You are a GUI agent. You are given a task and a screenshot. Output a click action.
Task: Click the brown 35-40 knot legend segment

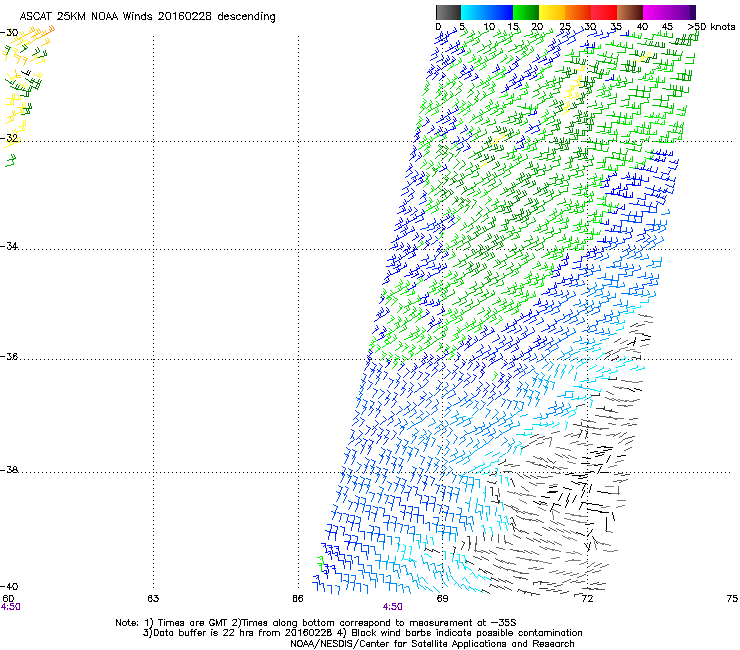630,12
